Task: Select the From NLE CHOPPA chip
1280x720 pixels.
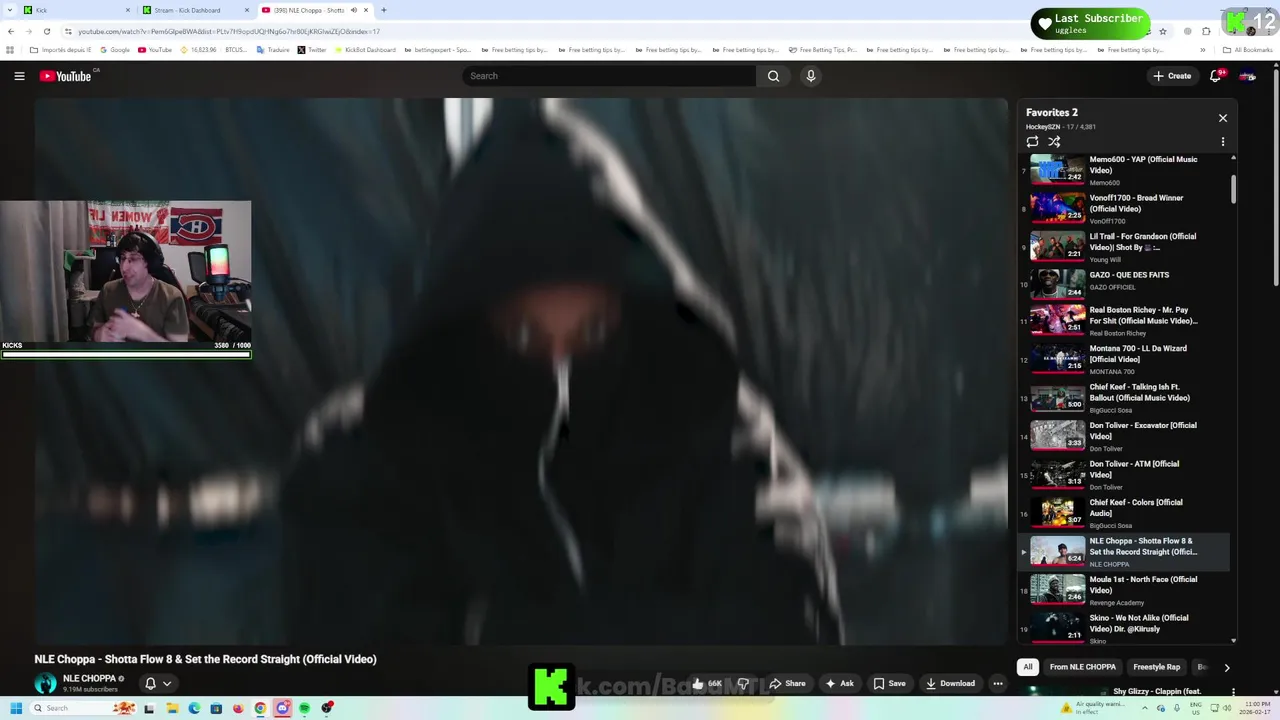Action: tap(1082, 667)
